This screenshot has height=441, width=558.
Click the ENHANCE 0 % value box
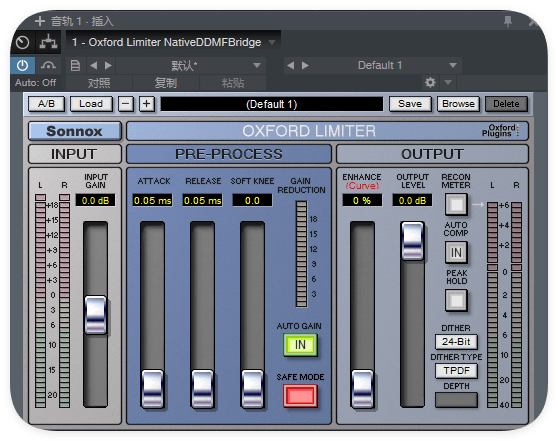pos(362,200)
